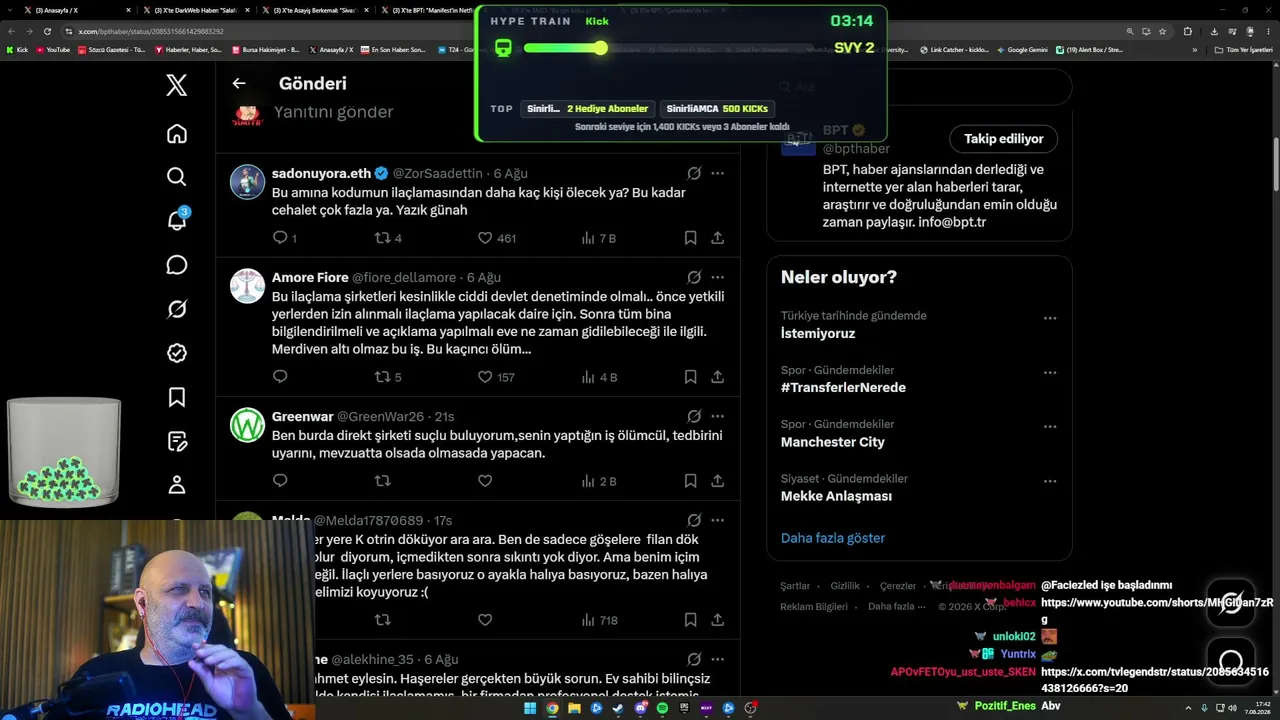Screen dimensions: 1280x720
Task: Open more options on sadonuyora.eth's post
Action: coord(717,173)
